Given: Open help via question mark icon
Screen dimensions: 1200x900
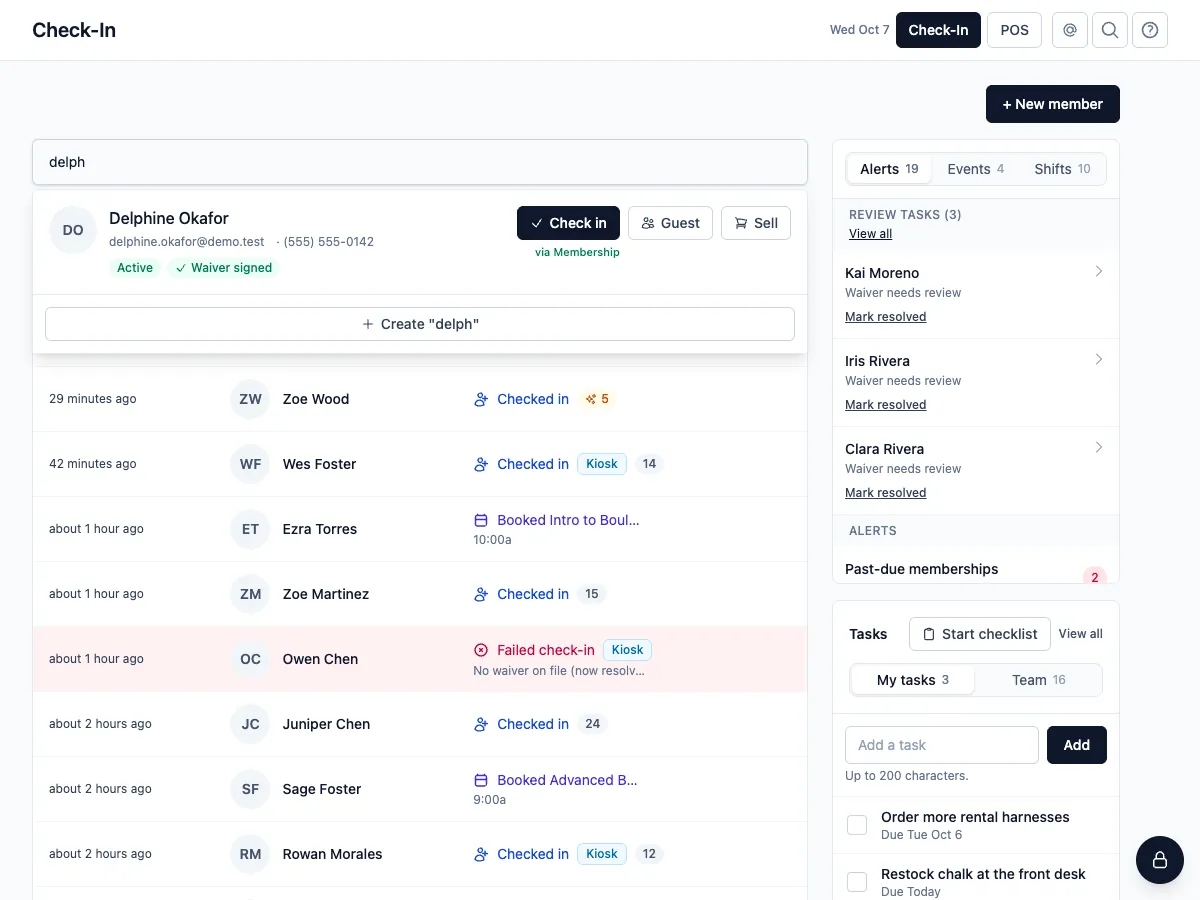Looking at the screenshot, I should tap(1150, 30).
